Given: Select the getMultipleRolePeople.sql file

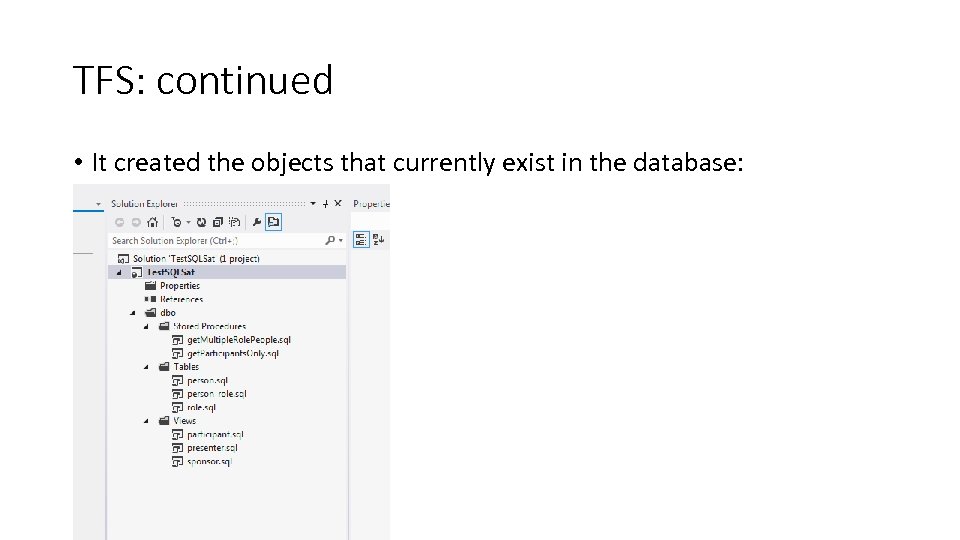Looking at the screenshot, I should click(238, 340).
